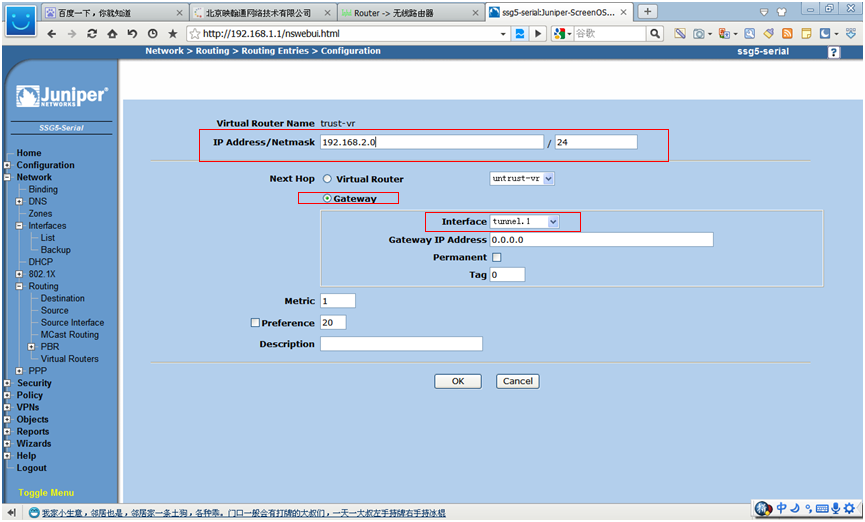Open the help question mark icon

click(x=833, y=52)
